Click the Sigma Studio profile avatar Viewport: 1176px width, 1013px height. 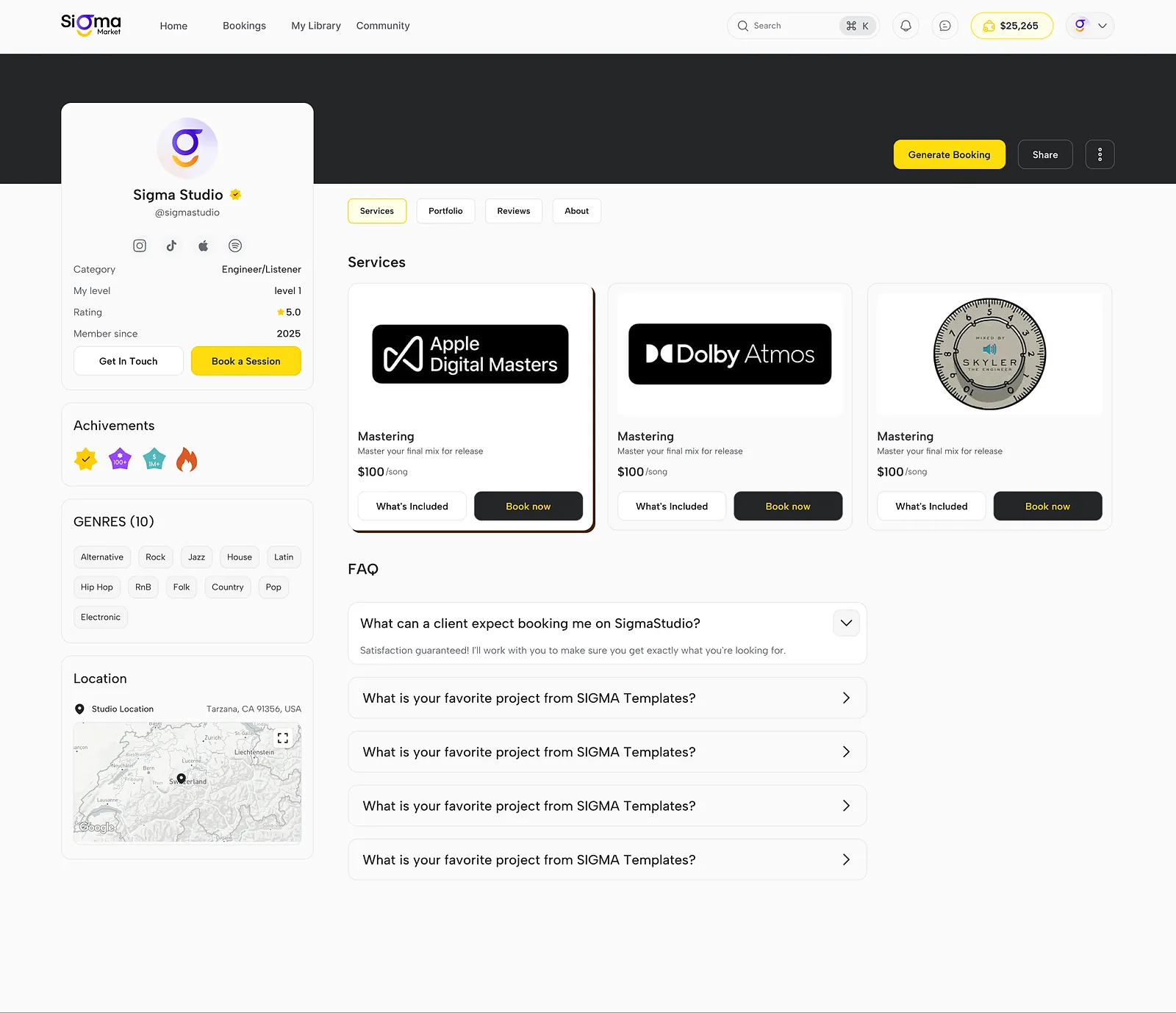click(x=187, y=148)
